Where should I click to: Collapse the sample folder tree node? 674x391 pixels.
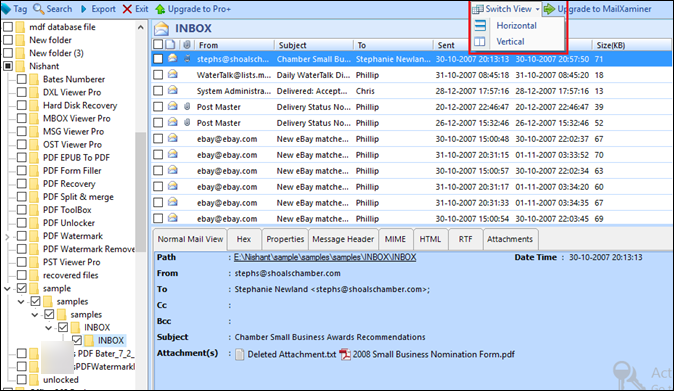point(7,288)
